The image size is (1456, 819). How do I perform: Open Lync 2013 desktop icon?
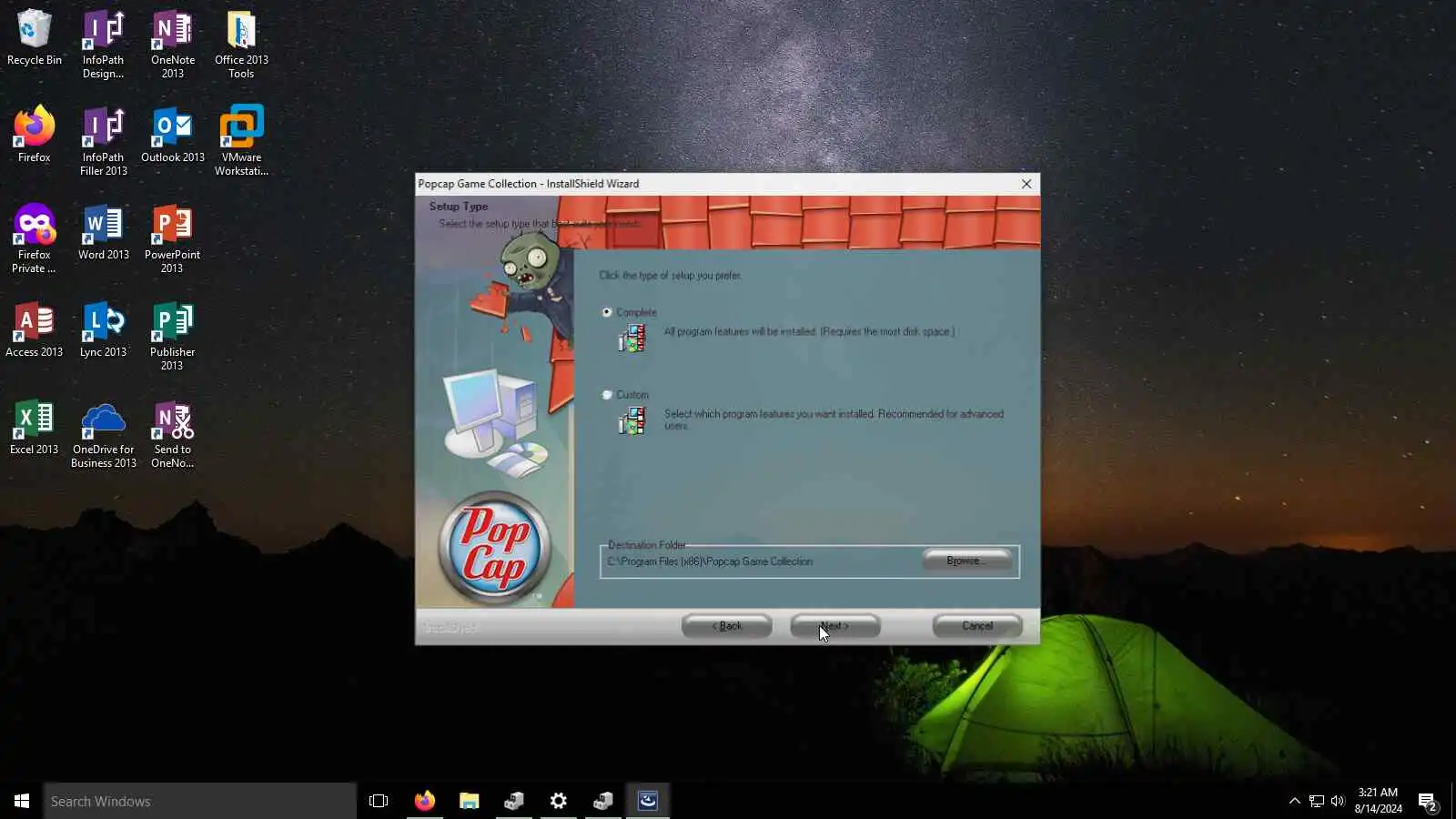pos(103,329)
